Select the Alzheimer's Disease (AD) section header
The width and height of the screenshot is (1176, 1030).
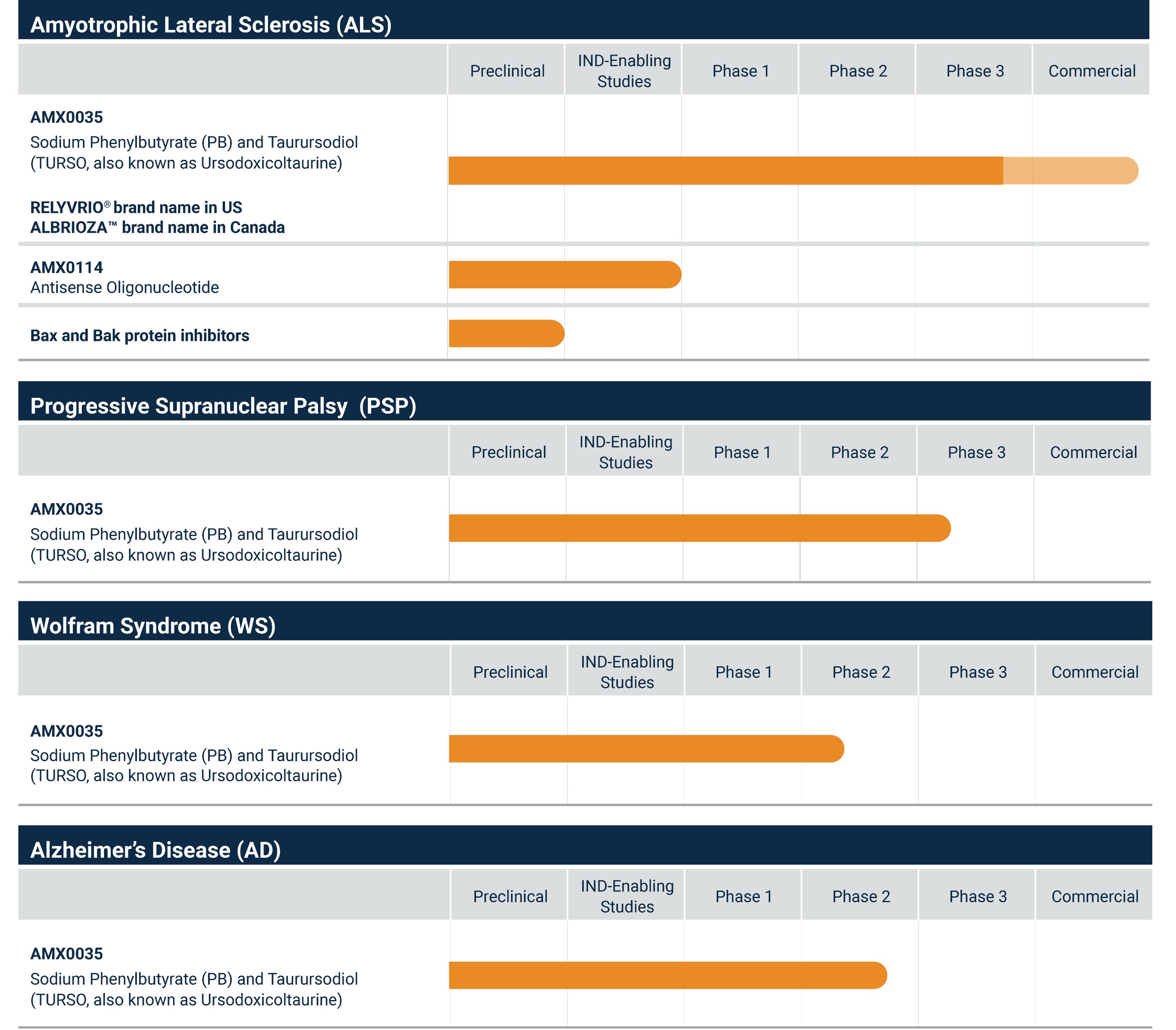(155, 850)
